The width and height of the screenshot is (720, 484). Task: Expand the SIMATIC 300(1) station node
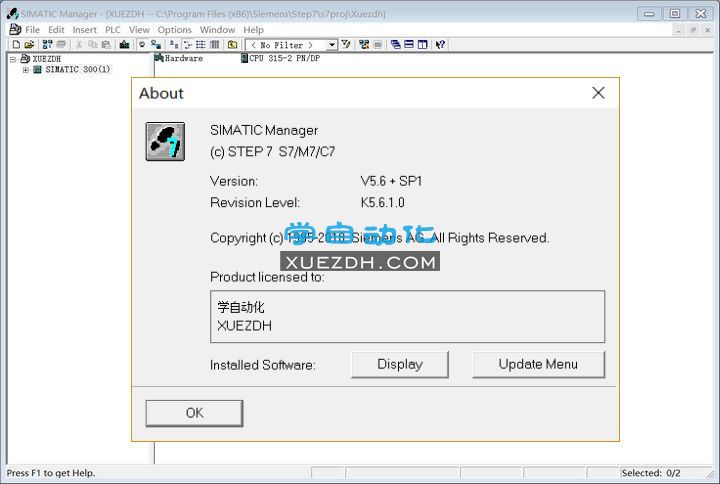tap(26, 70)
